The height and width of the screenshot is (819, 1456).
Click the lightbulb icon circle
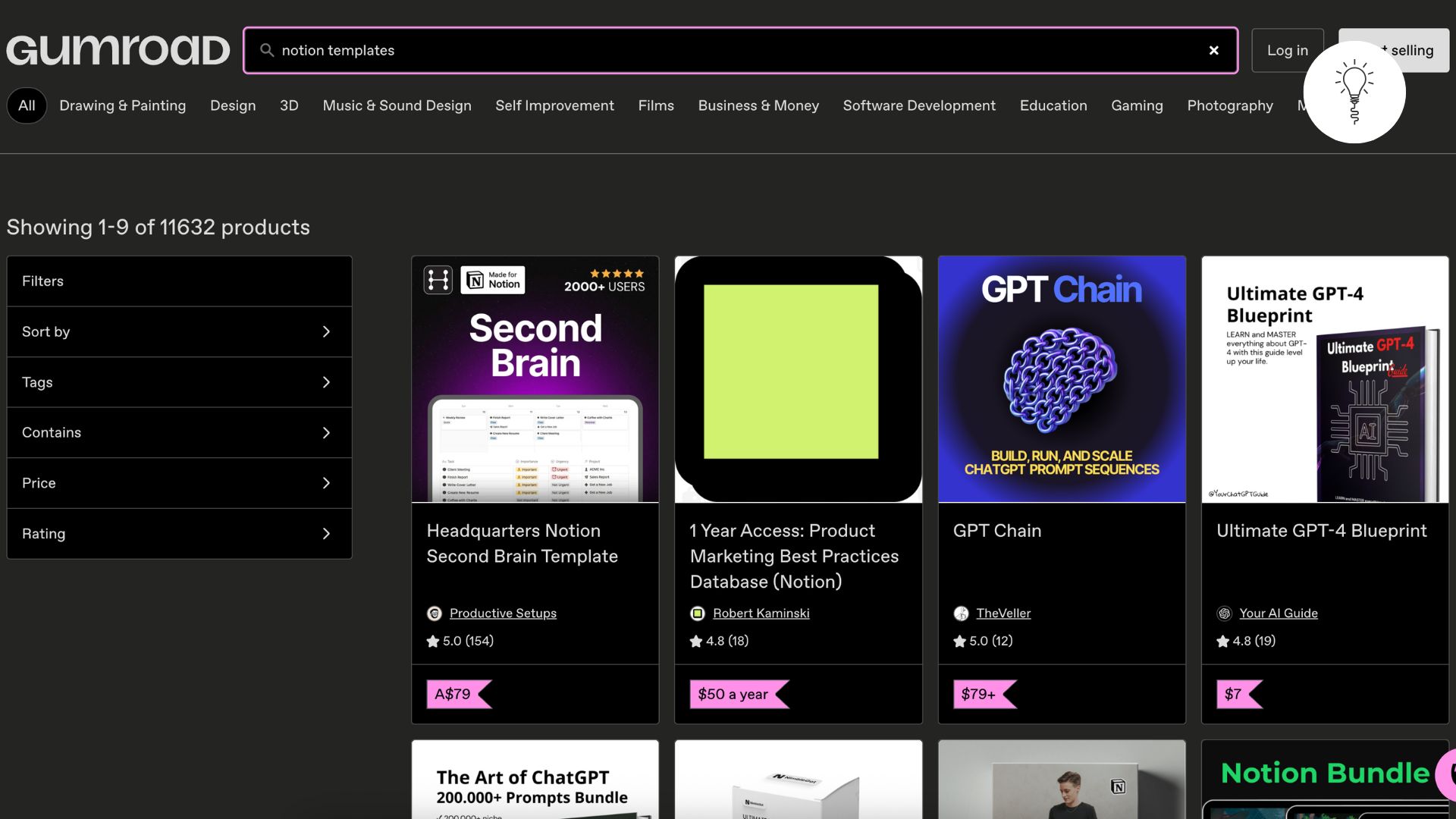1354,93
